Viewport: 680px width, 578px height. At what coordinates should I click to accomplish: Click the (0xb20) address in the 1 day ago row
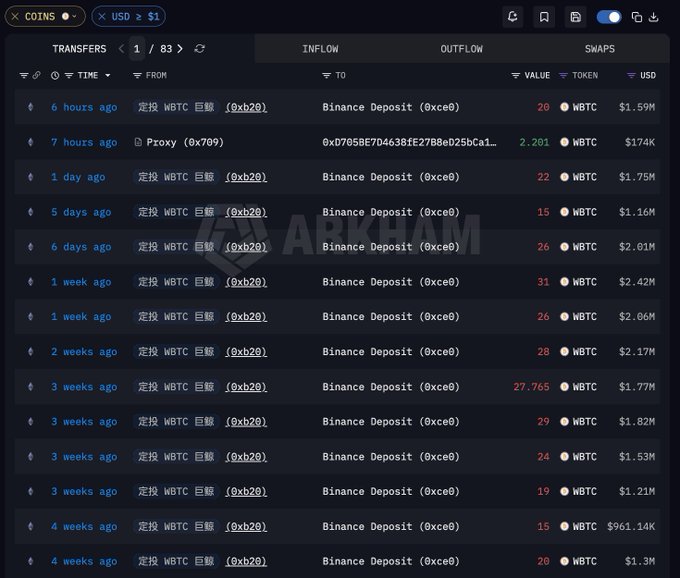(246, 177)
